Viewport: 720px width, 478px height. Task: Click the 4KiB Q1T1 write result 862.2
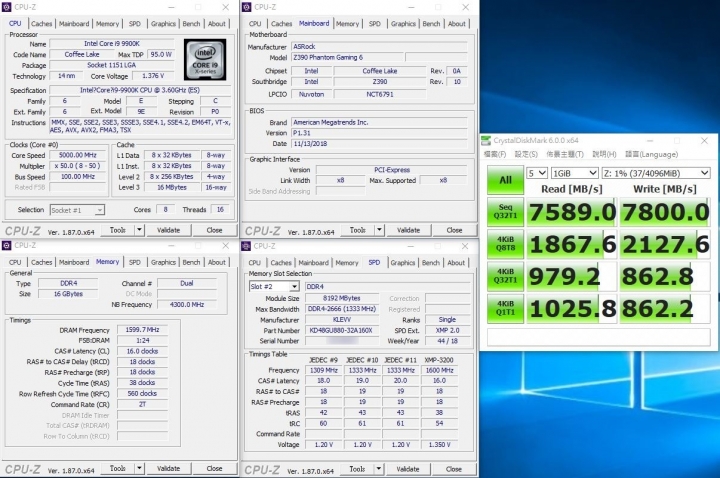pos(665,309)
